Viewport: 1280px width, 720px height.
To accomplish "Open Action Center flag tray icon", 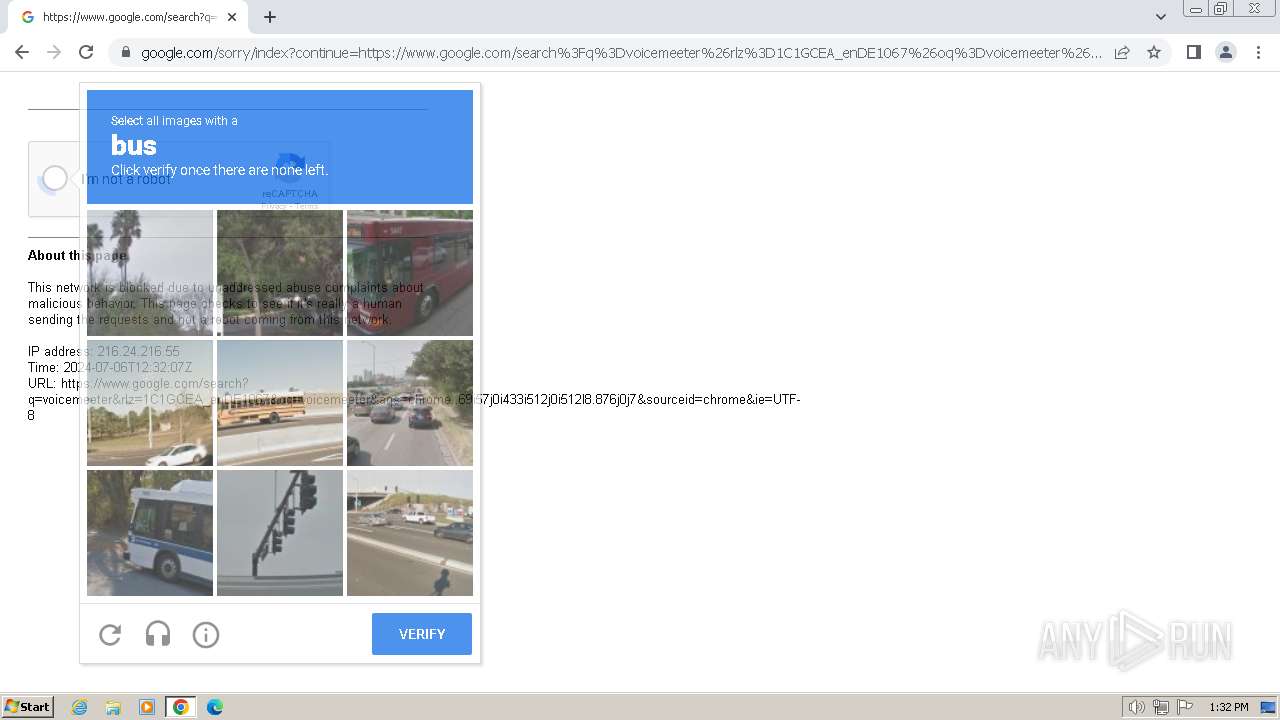I will (x=1185, y=707).
